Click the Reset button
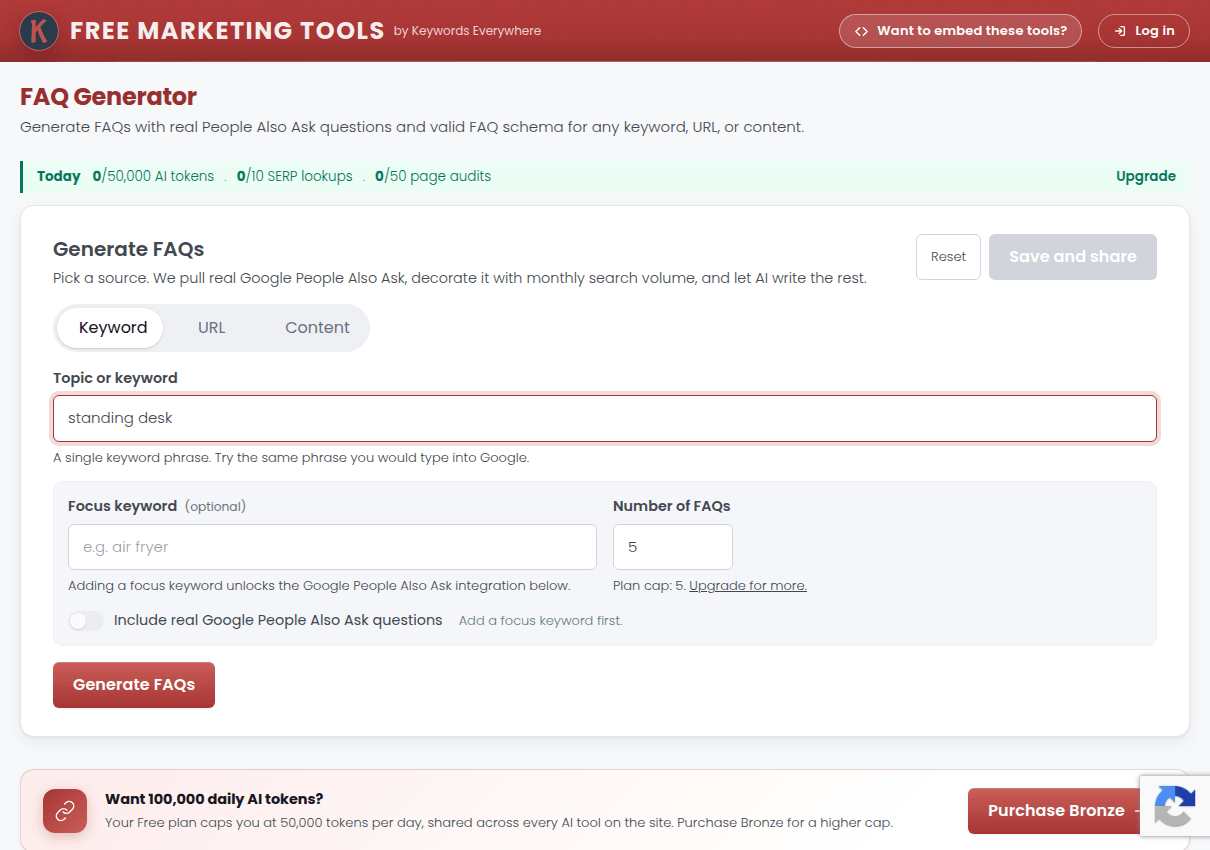 point(948,257)
